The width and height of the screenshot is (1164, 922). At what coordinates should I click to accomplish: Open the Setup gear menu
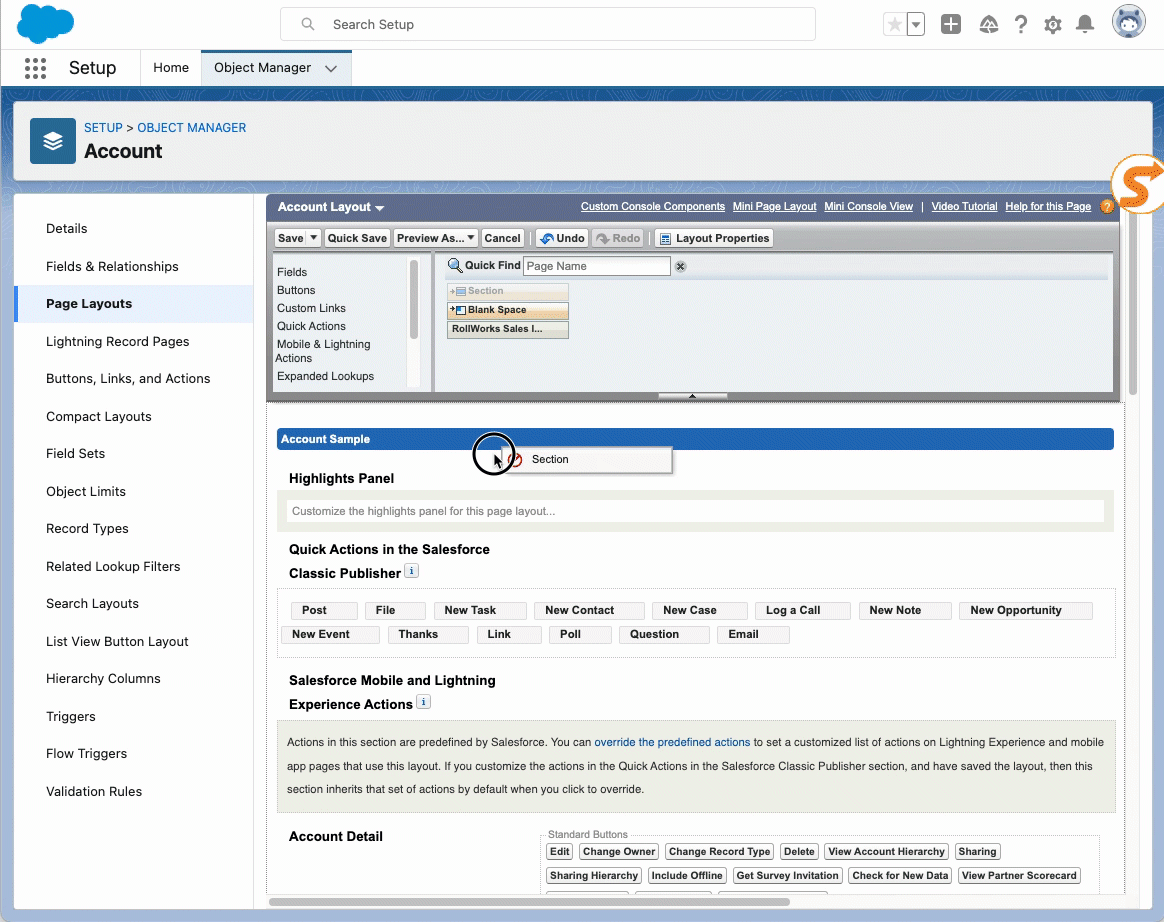(1053, 25)
